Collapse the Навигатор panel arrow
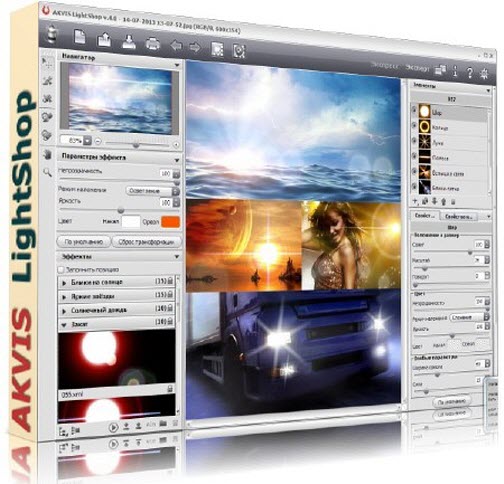The width and height of the screenshot is (504, 484). pos(177,65)
